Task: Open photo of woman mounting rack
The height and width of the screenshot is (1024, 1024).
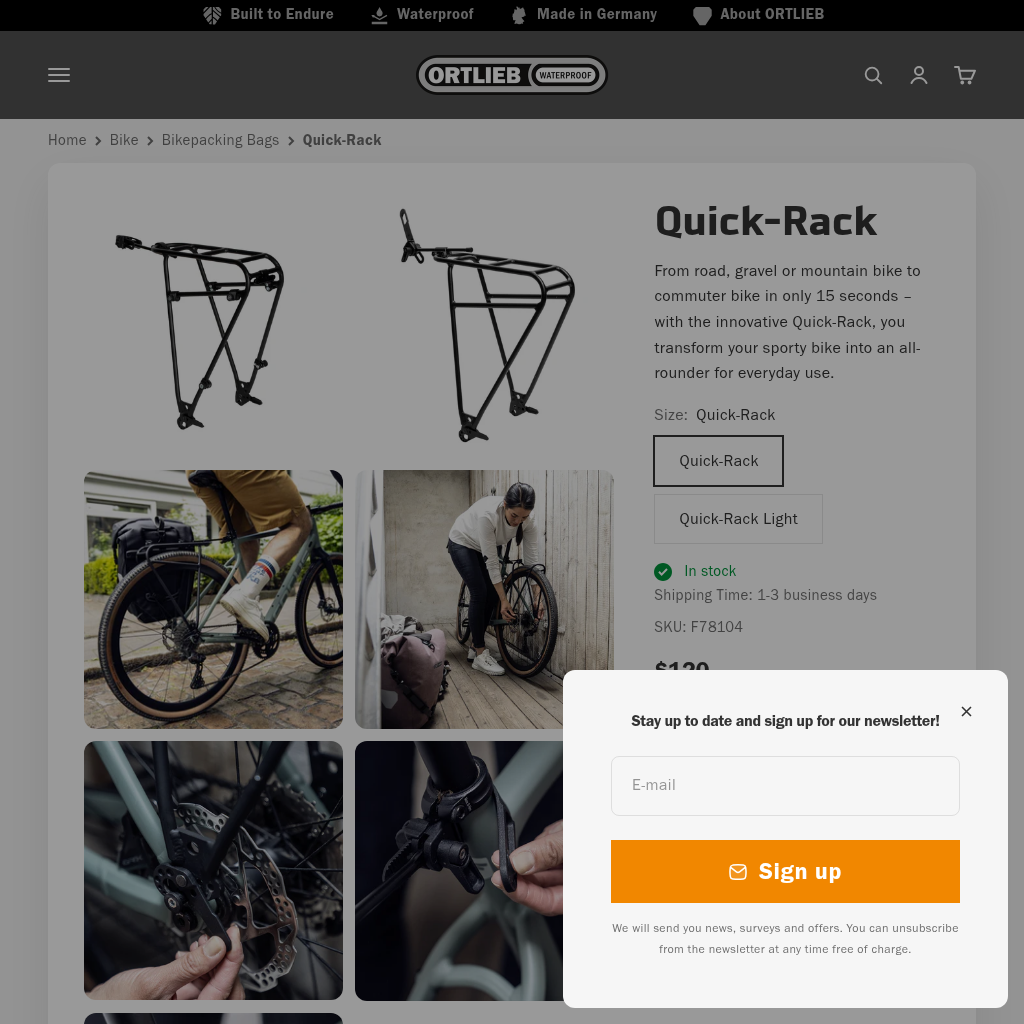Action: point(484,599)
